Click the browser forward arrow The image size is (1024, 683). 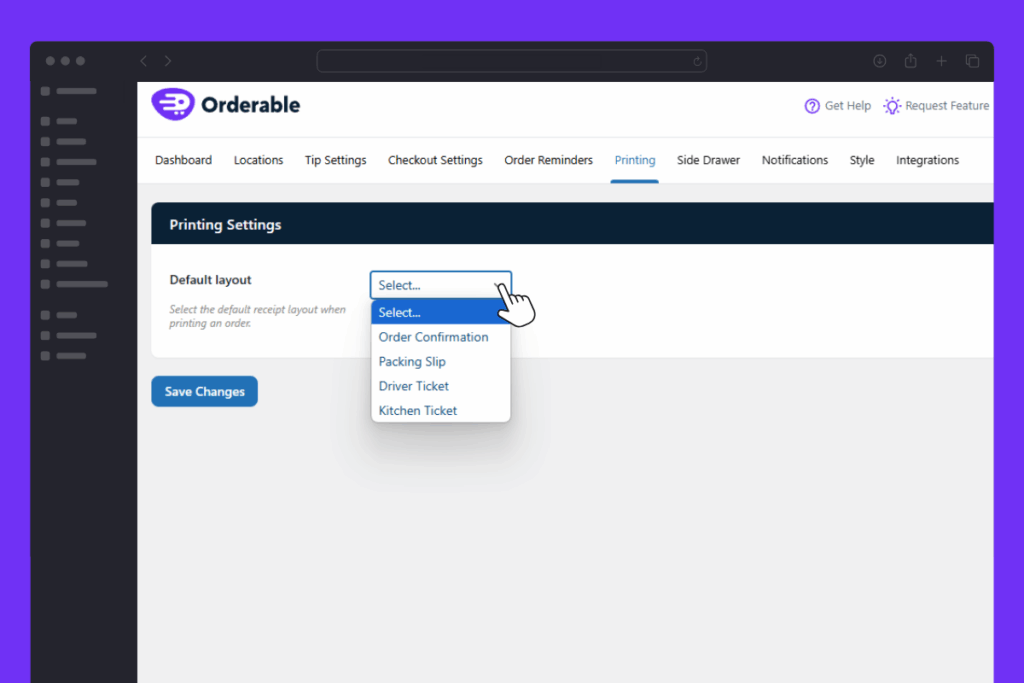pyautogui.click(x=168, y=61)
